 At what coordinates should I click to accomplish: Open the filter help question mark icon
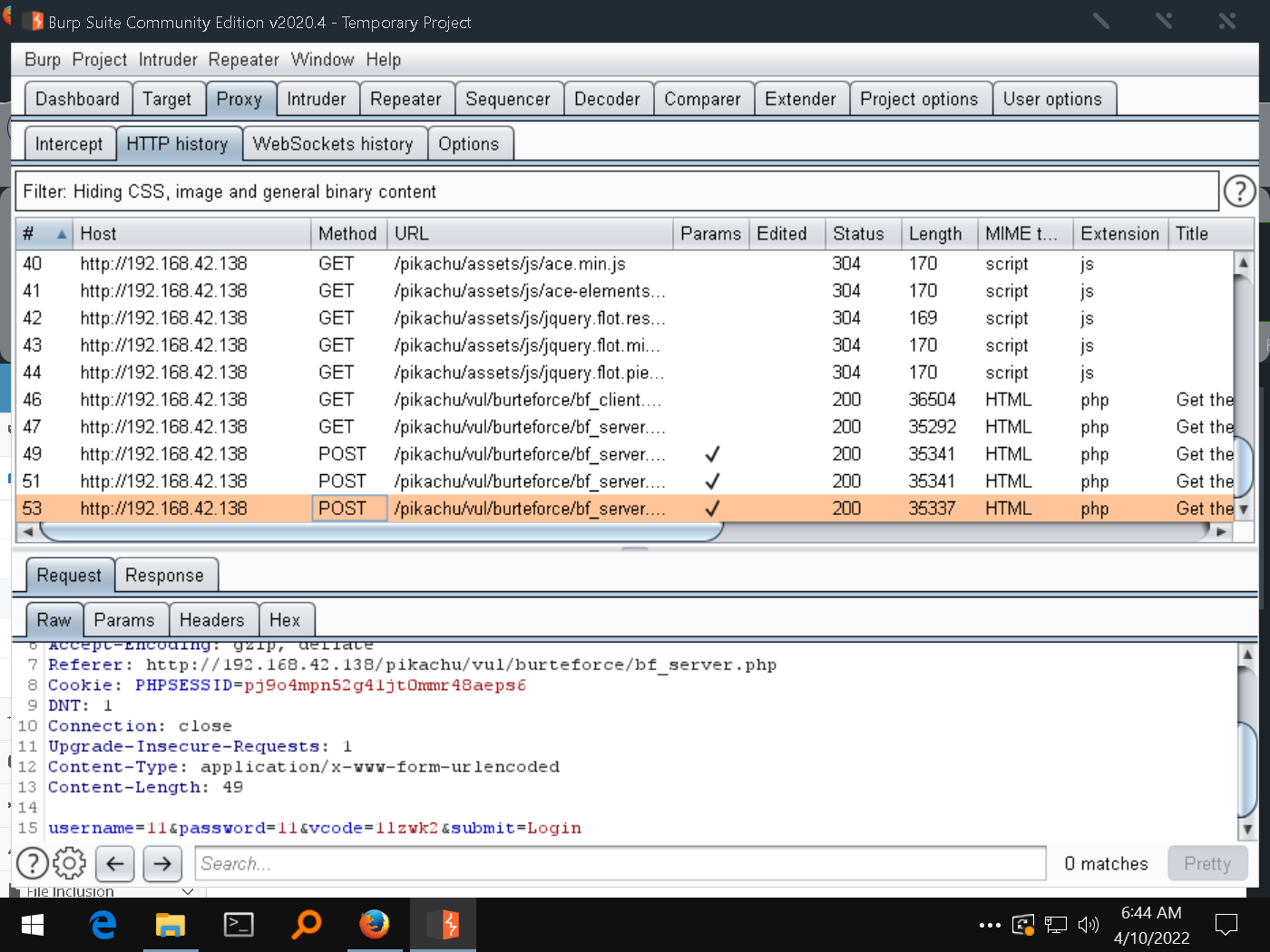pyautogui.click(x=1239, y=191)
